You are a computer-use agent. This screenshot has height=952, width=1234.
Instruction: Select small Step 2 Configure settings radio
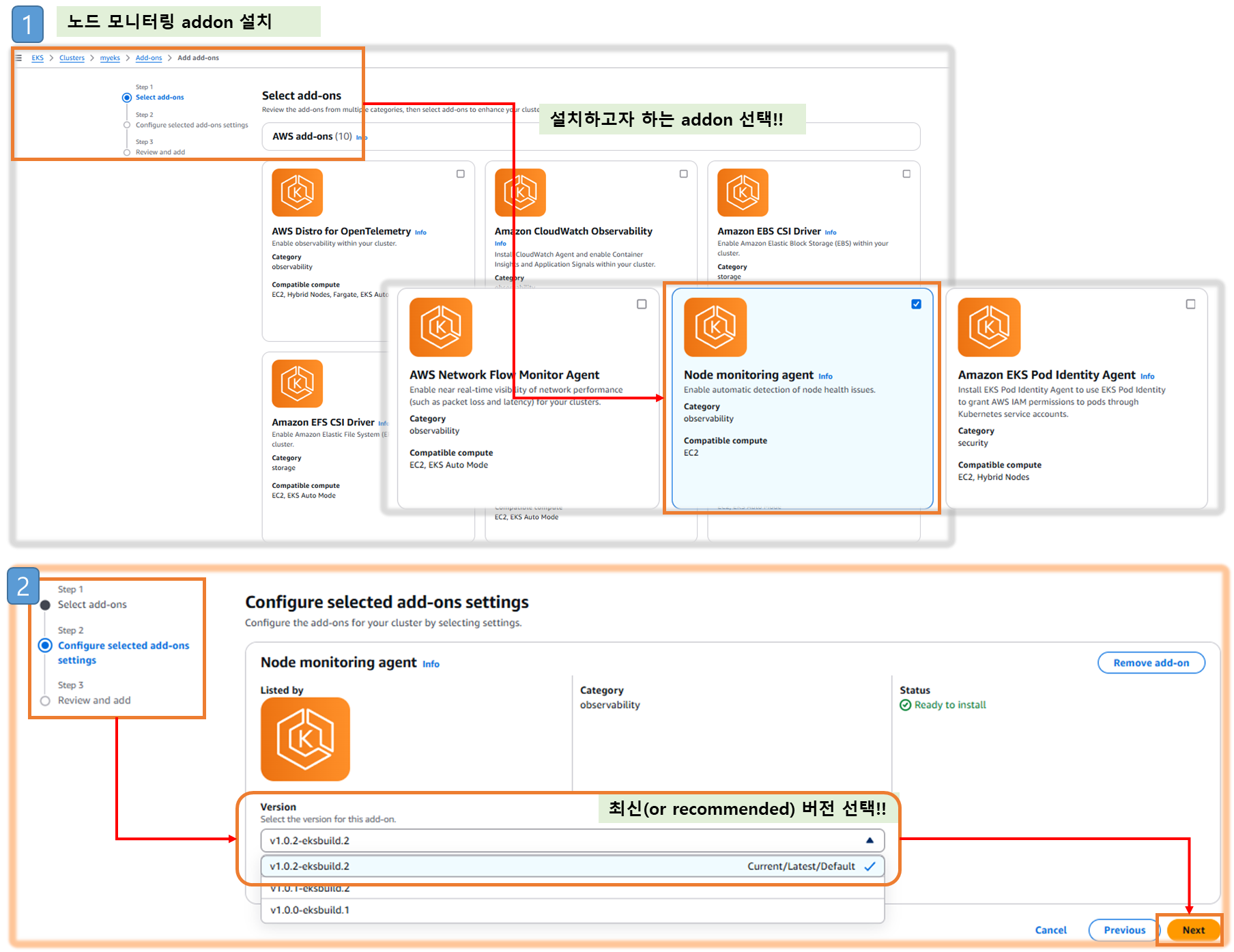pos(127,125)
